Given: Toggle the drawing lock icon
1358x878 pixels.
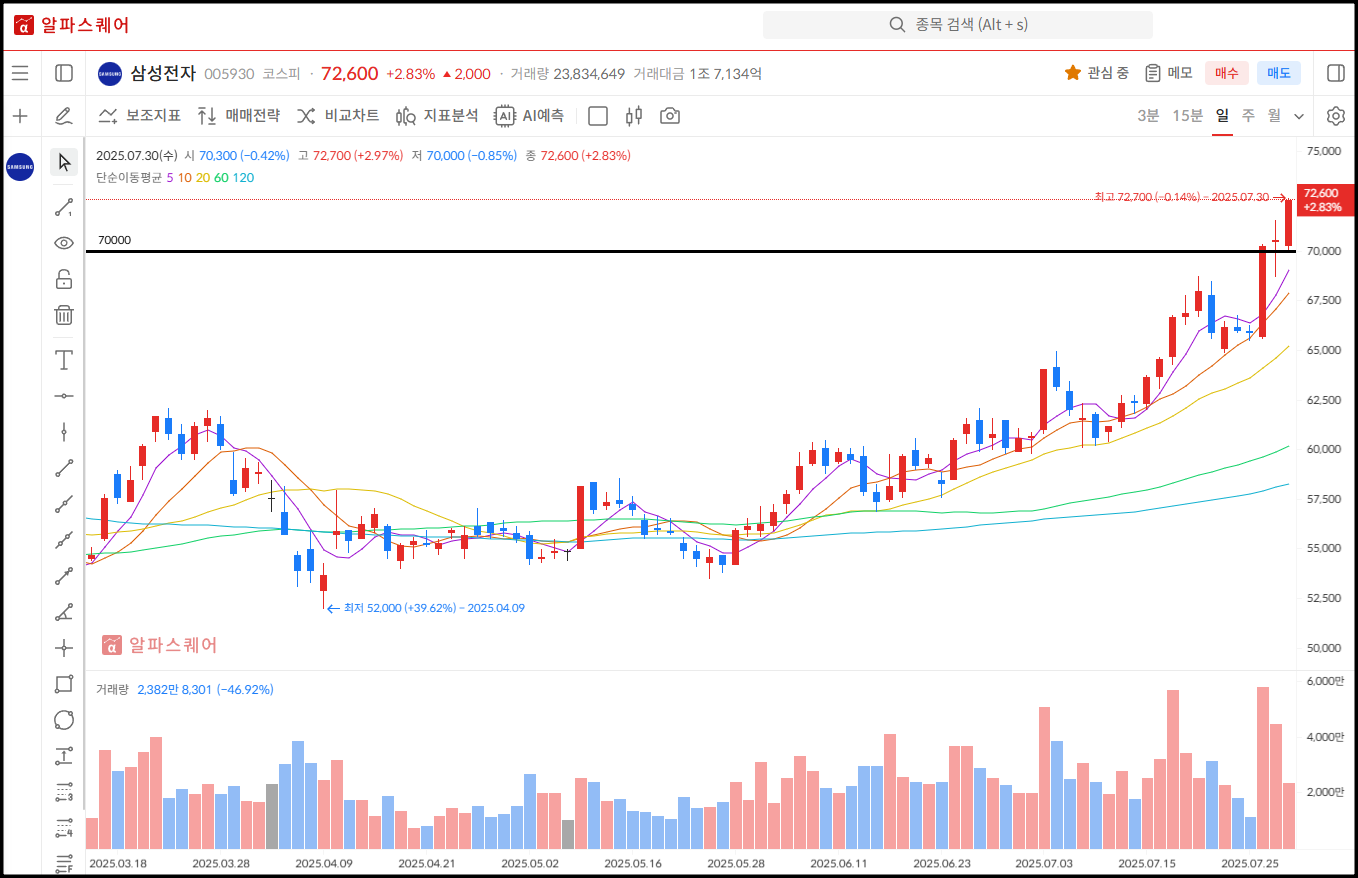Looking at the screenshot, I should (64, 279).
